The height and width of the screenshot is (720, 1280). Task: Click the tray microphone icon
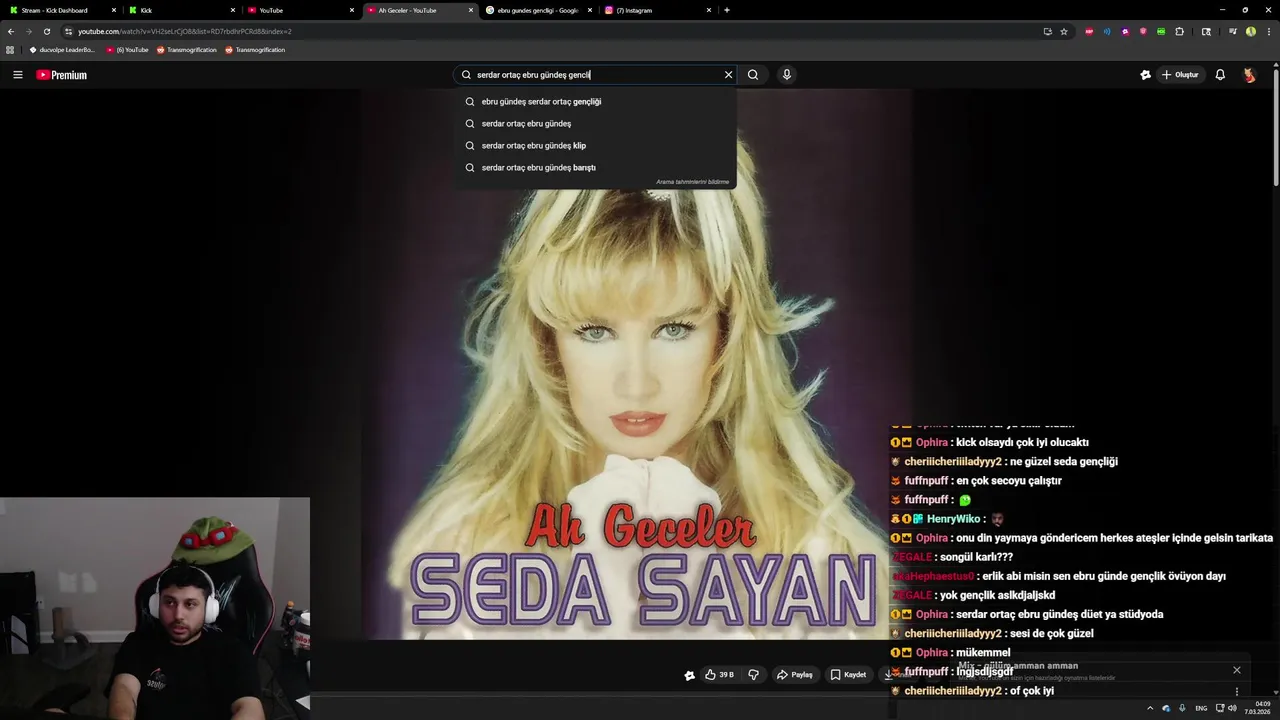(x=1183, y=708)
